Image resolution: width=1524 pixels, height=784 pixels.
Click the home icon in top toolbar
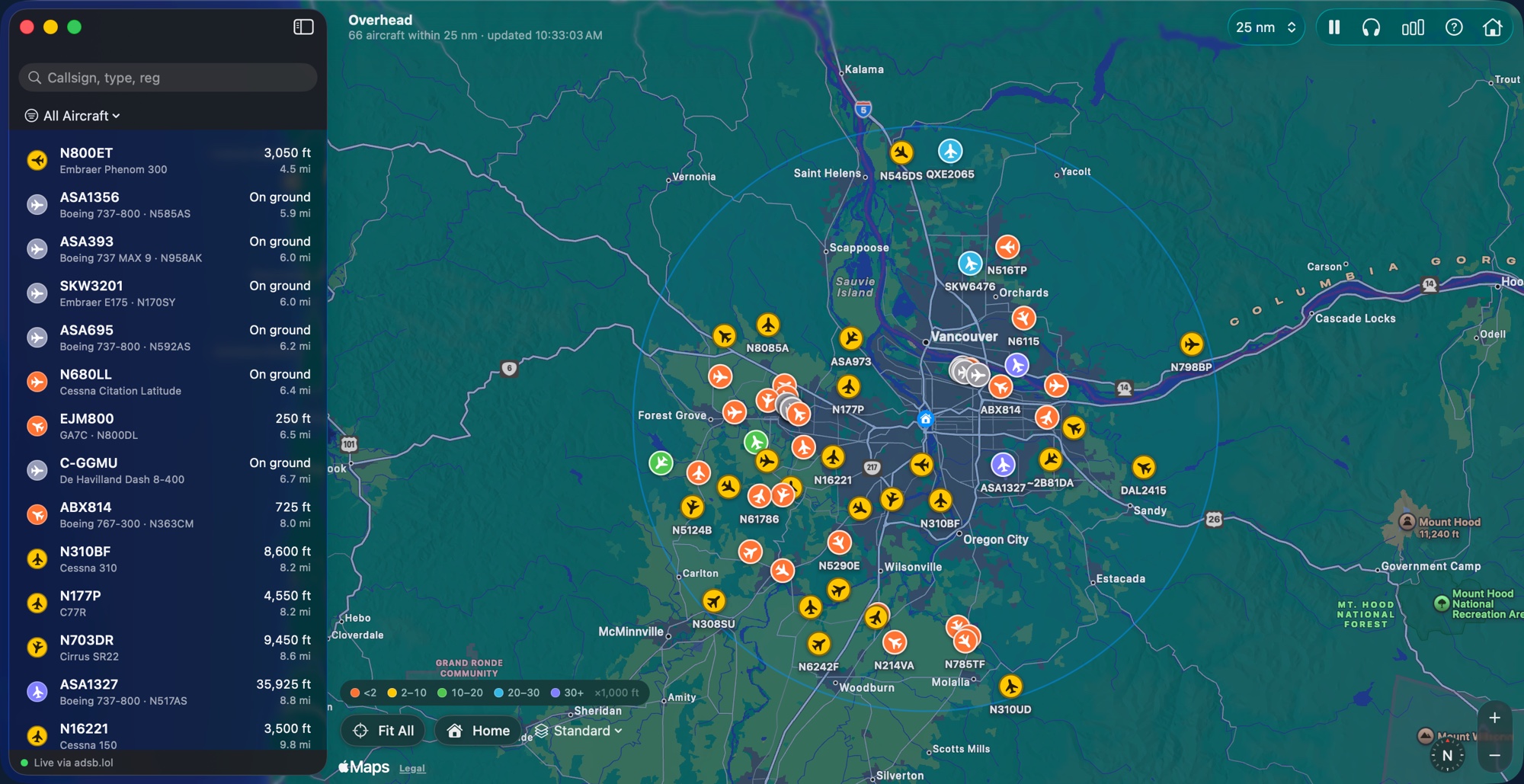pyautogui.click(x=1493, y=27)
